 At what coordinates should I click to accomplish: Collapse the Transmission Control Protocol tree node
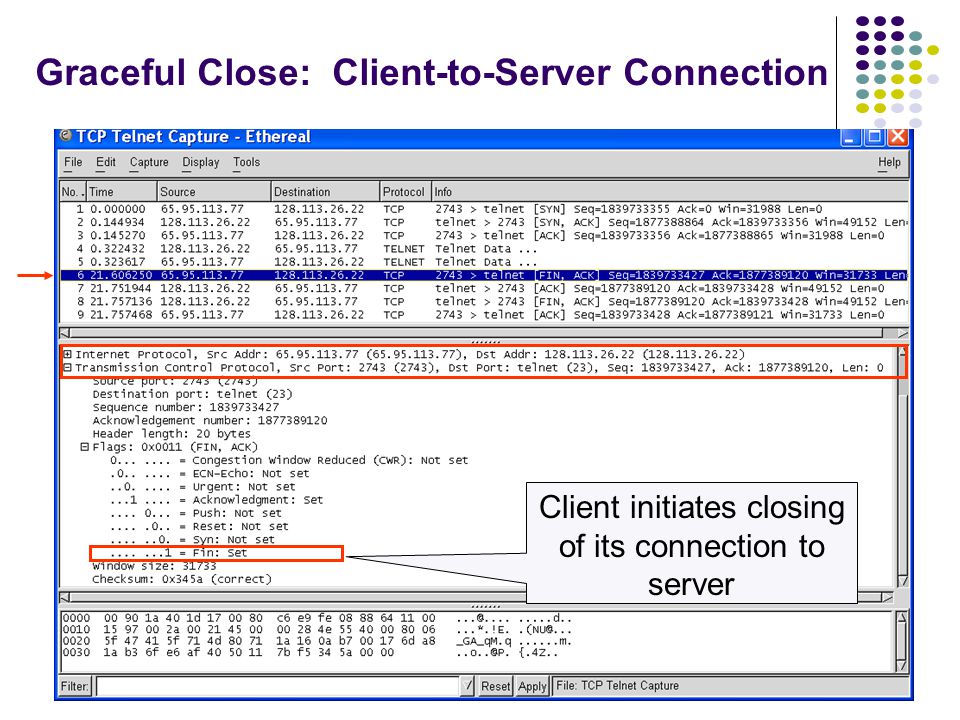pos(67,368)
